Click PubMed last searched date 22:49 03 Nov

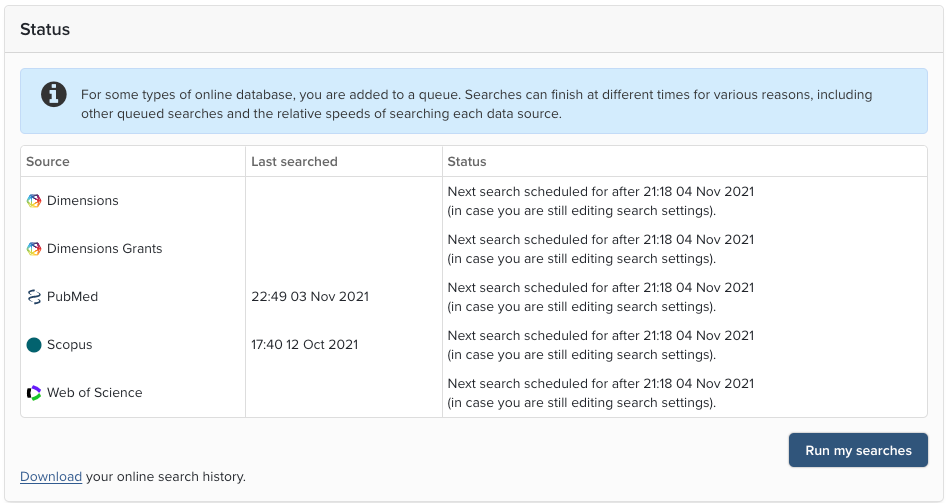[310, 297]
